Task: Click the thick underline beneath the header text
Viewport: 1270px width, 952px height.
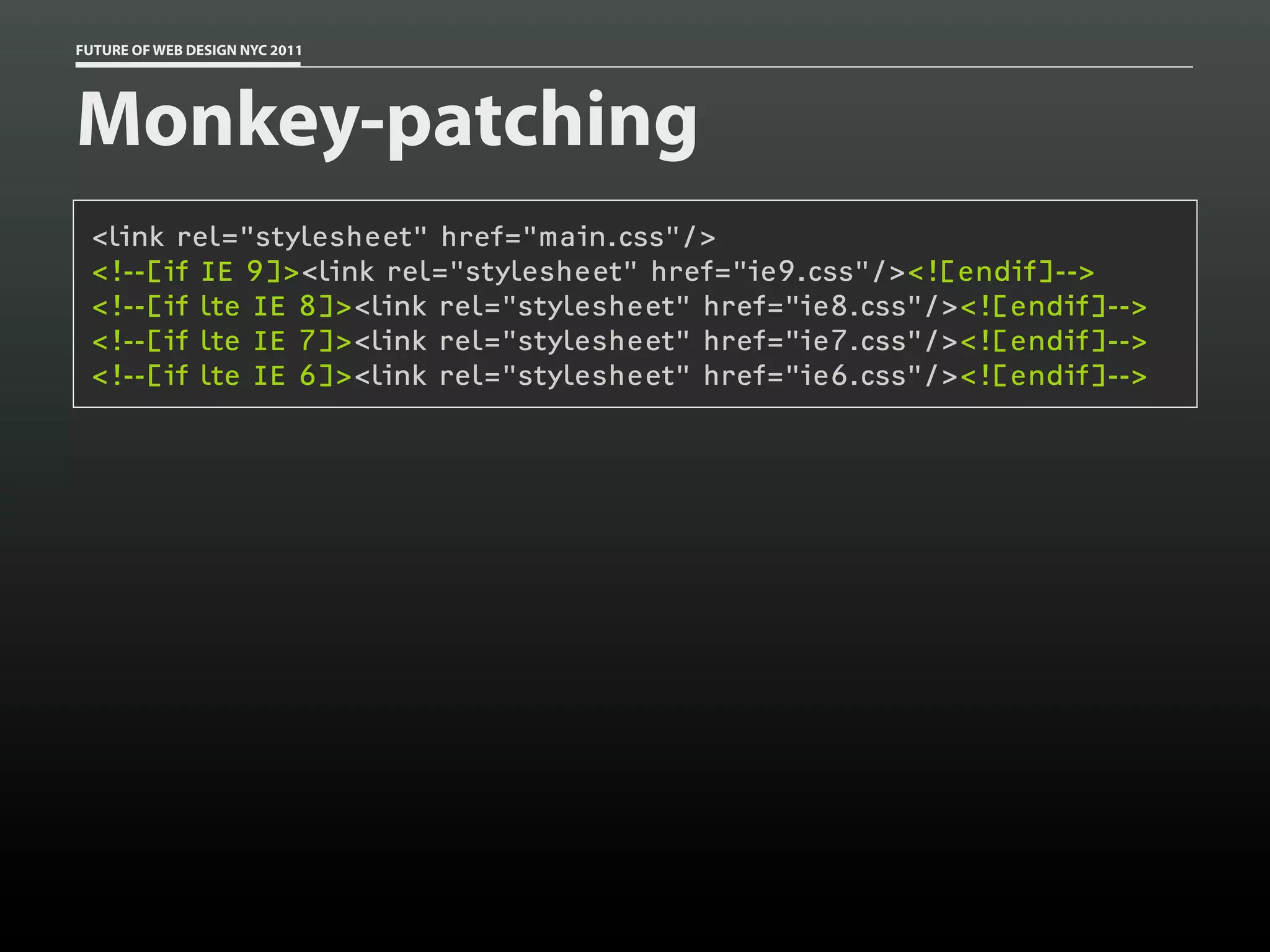Action: 188,63
